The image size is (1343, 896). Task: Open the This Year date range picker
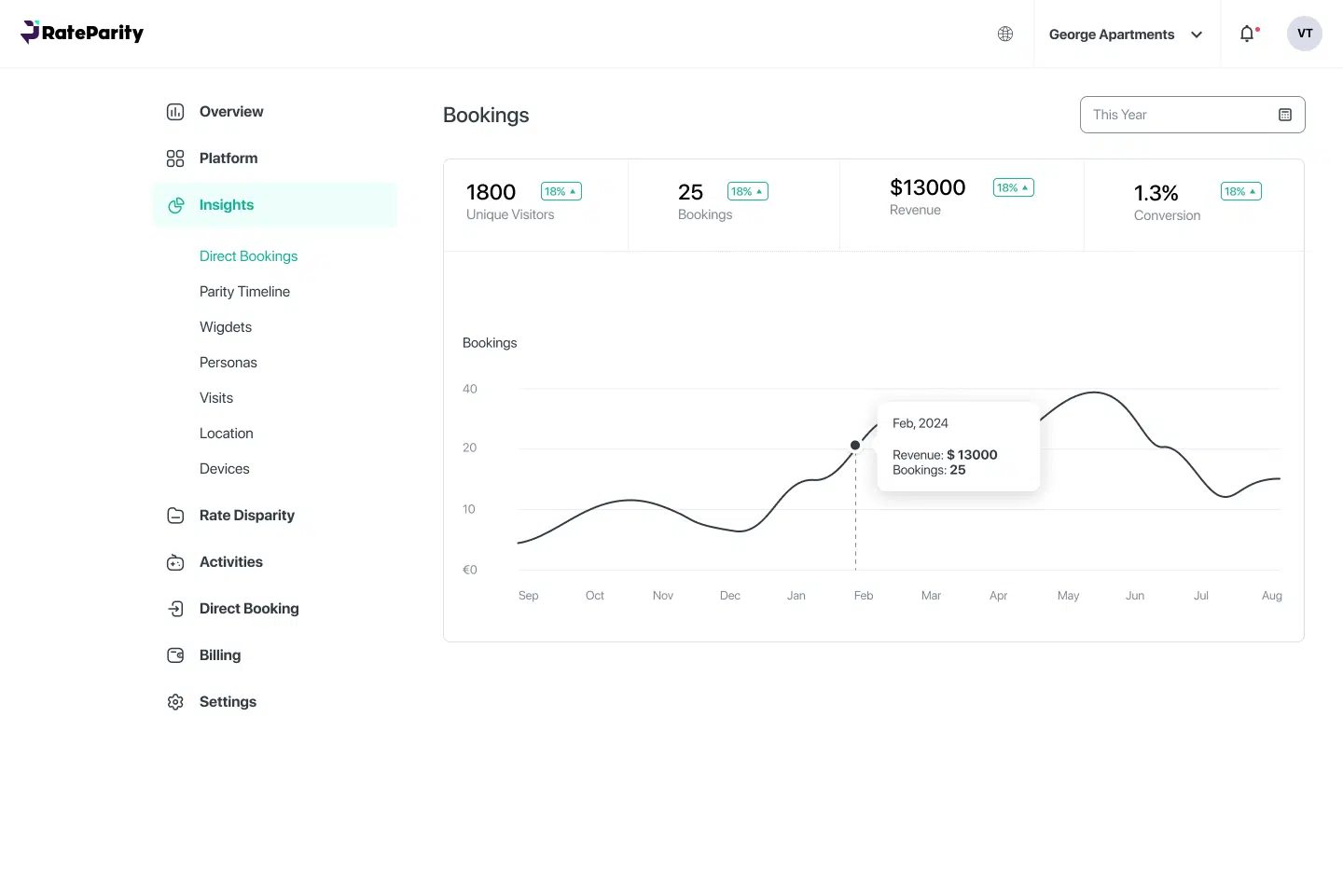[1180, 115]
